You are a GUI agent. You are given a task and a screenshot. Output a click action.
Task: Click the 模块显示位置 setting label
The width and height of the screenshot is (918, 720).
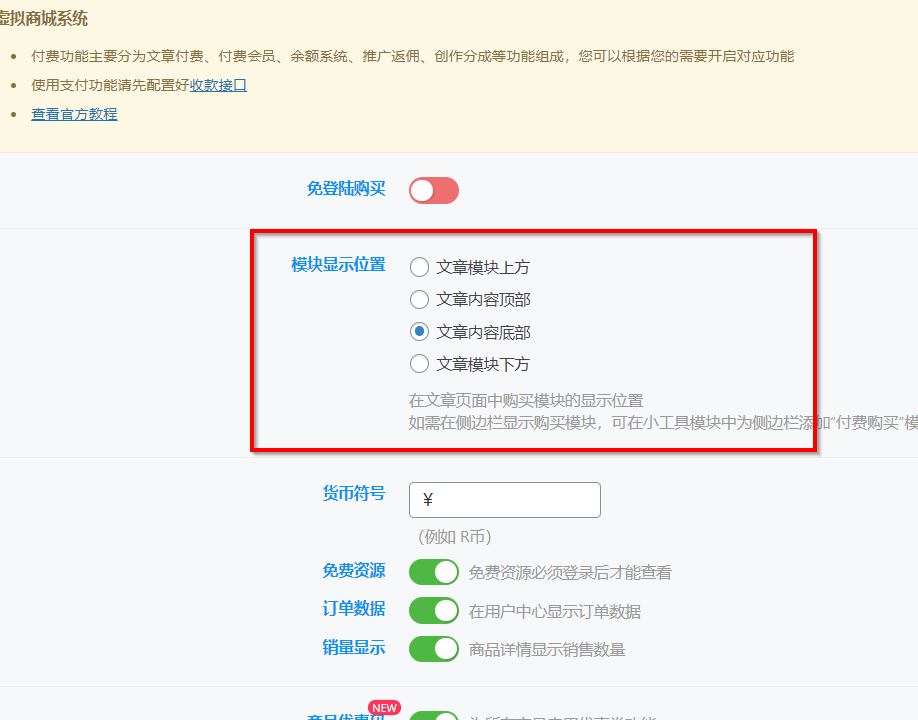click(338, 265)
